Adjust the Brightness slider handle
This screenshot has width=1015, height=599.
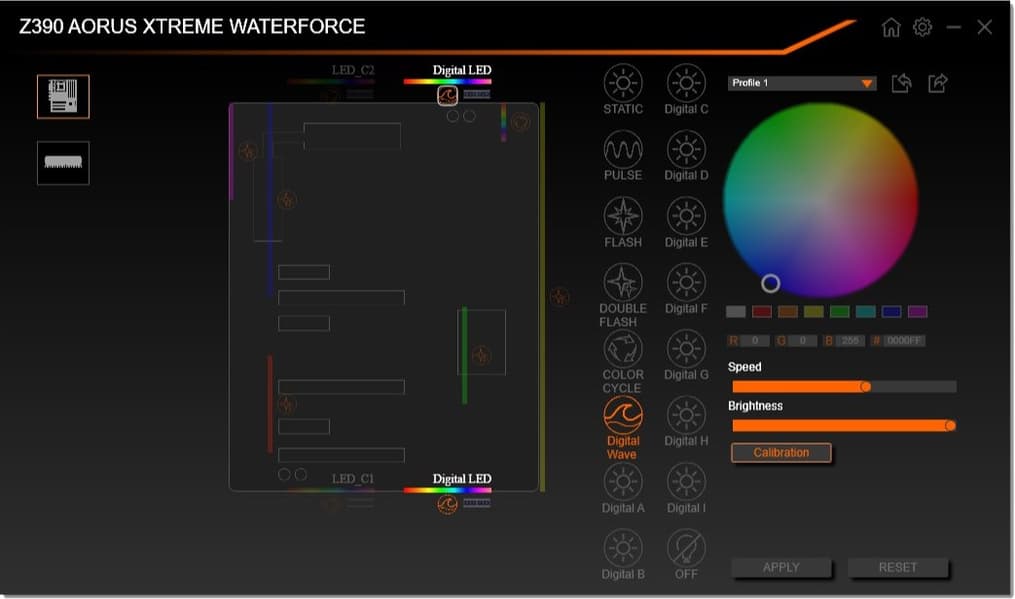(950, 425)
